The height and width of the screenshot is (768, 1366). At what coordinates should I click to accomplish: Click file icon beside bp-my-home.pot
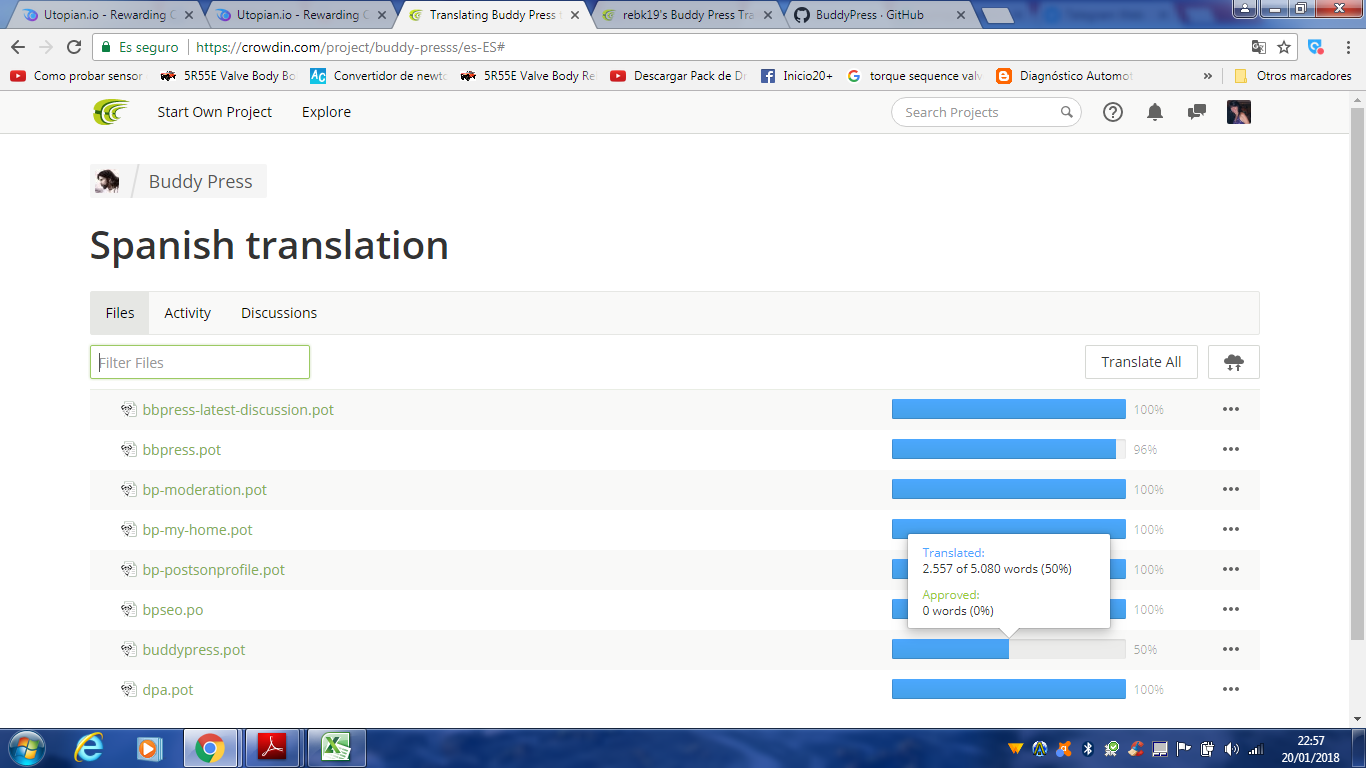[x=128, y=529]
